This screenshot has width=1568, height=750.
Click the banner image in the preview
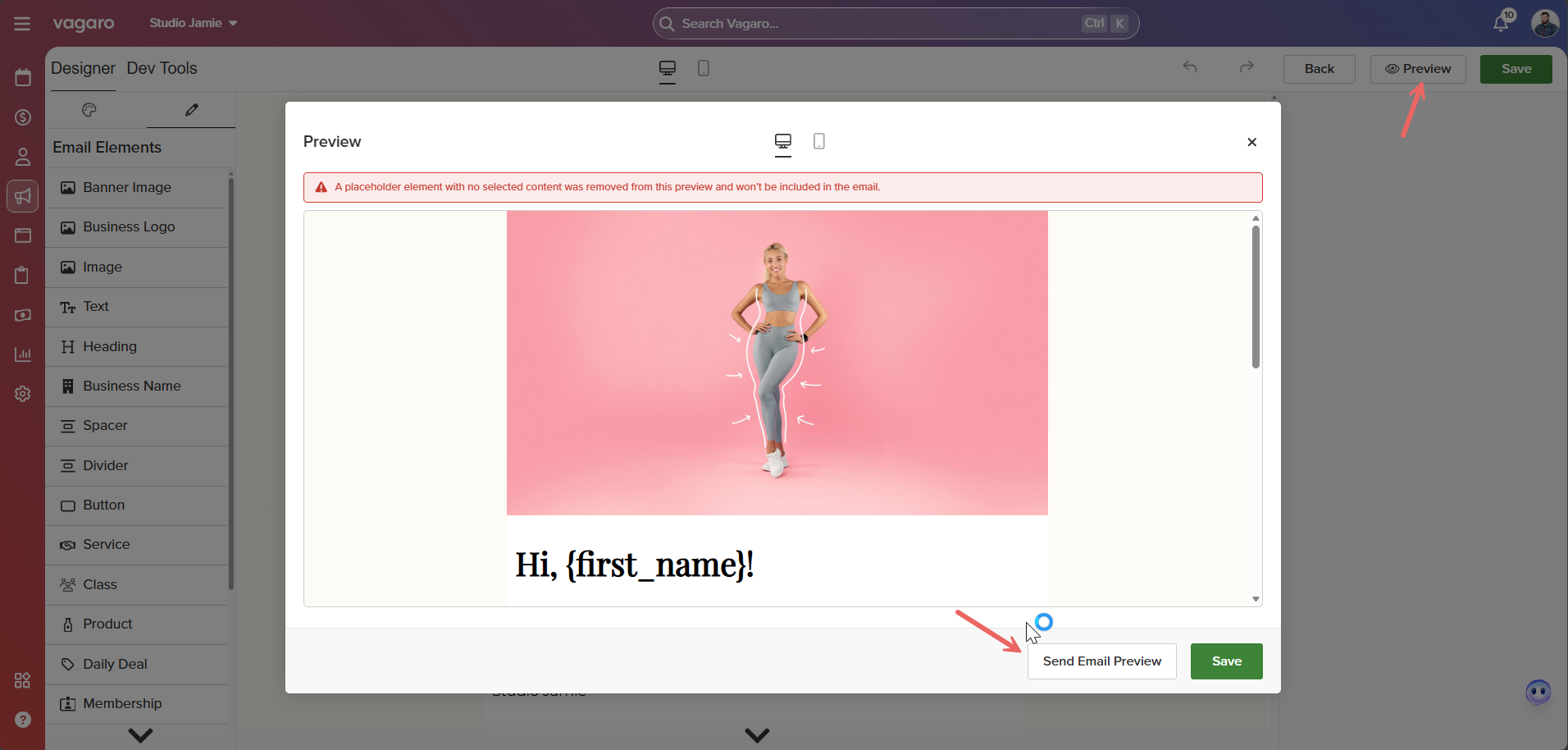point(777,364)
